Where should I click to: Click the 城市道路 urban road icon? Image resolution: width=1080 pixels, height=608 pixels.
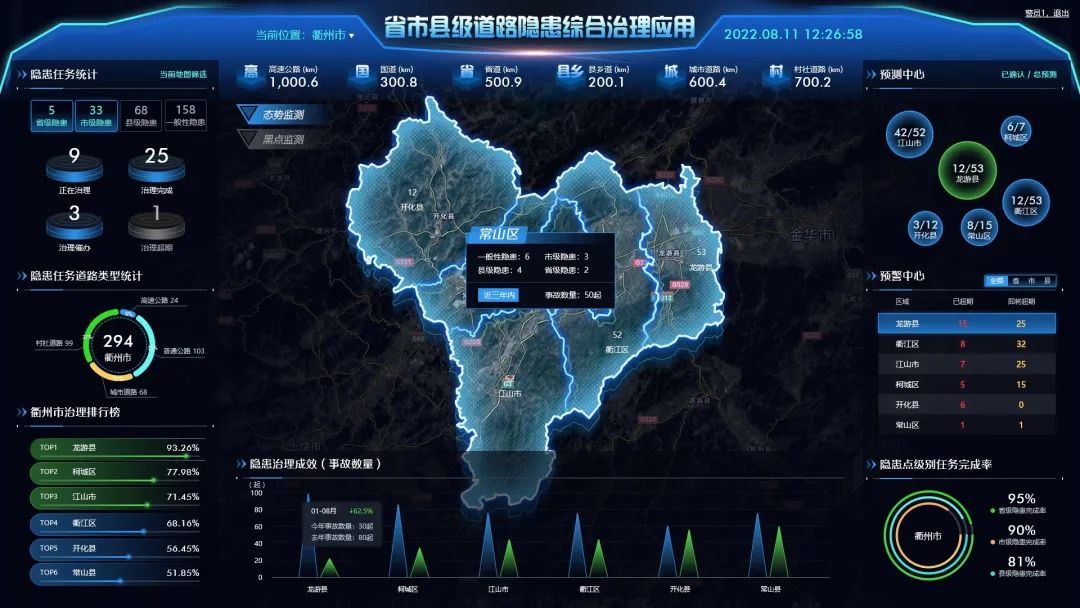671,76
